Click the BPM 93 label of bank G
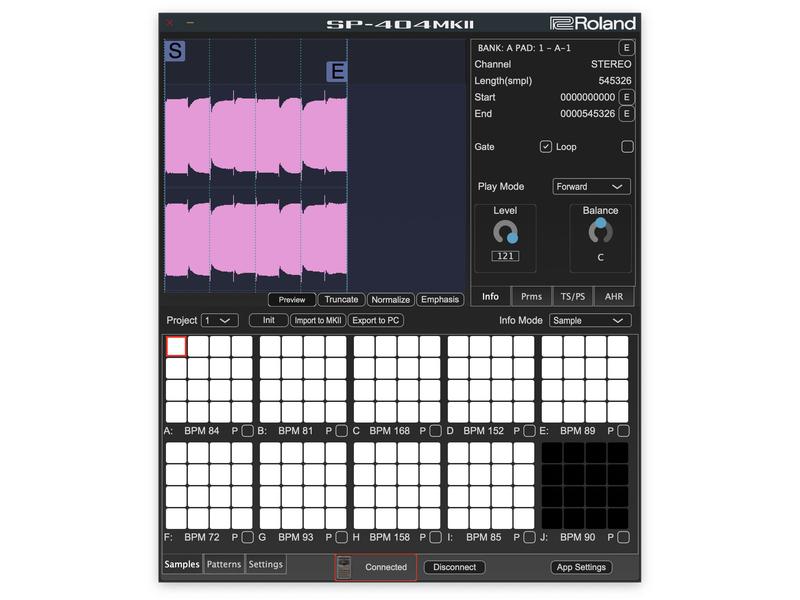 point(295,537)
